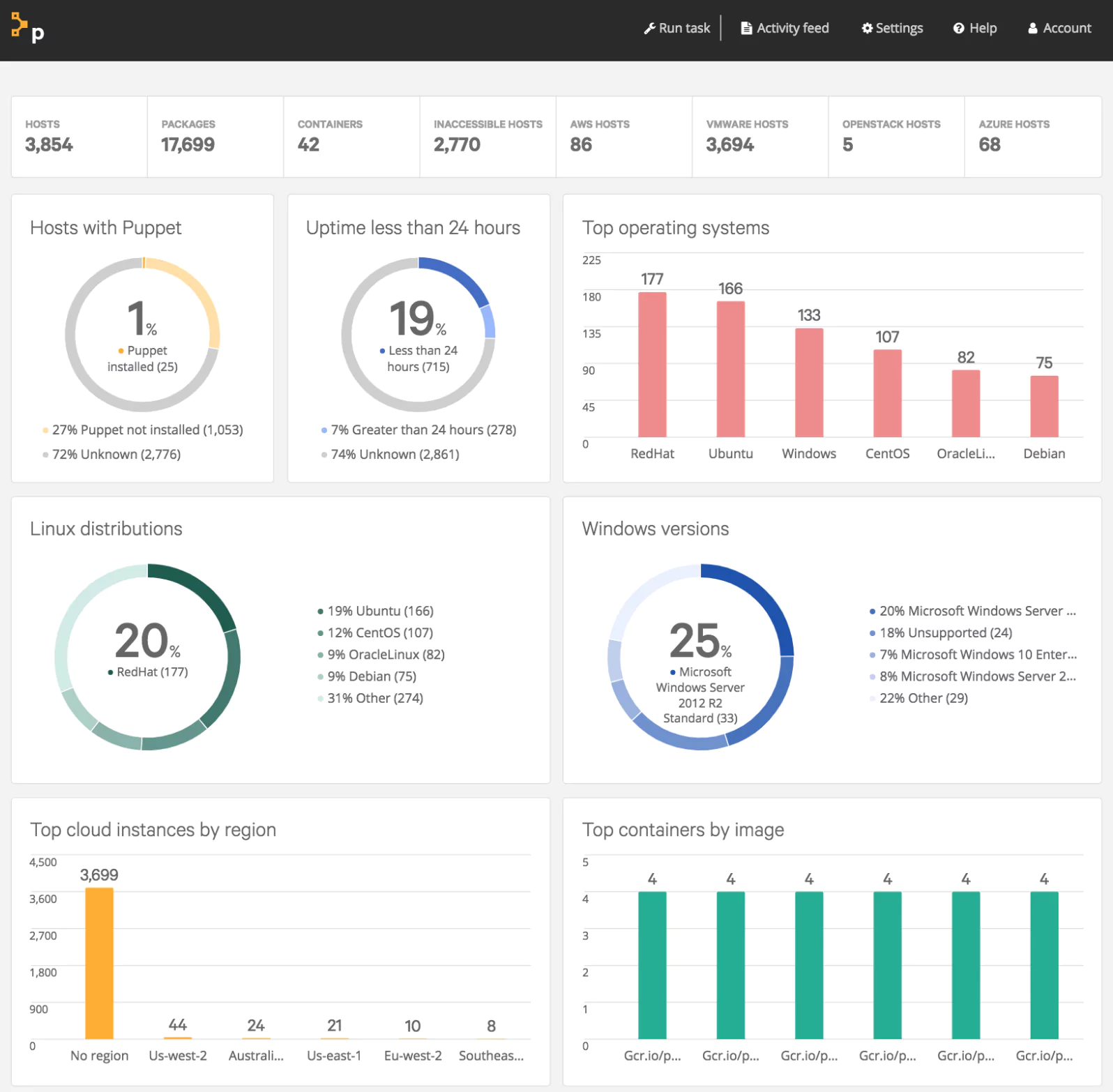
Task: Click 'Top cloud instances by region' heading
Action: tap(153, 830)
